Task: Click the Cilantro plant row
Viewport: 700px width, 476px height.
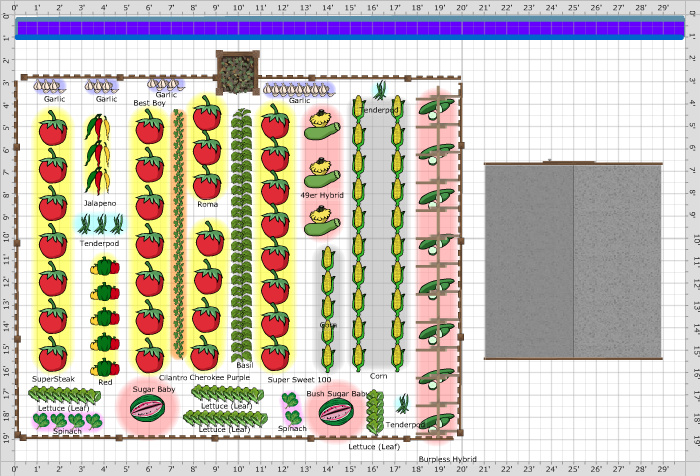Action: (179, 235)
